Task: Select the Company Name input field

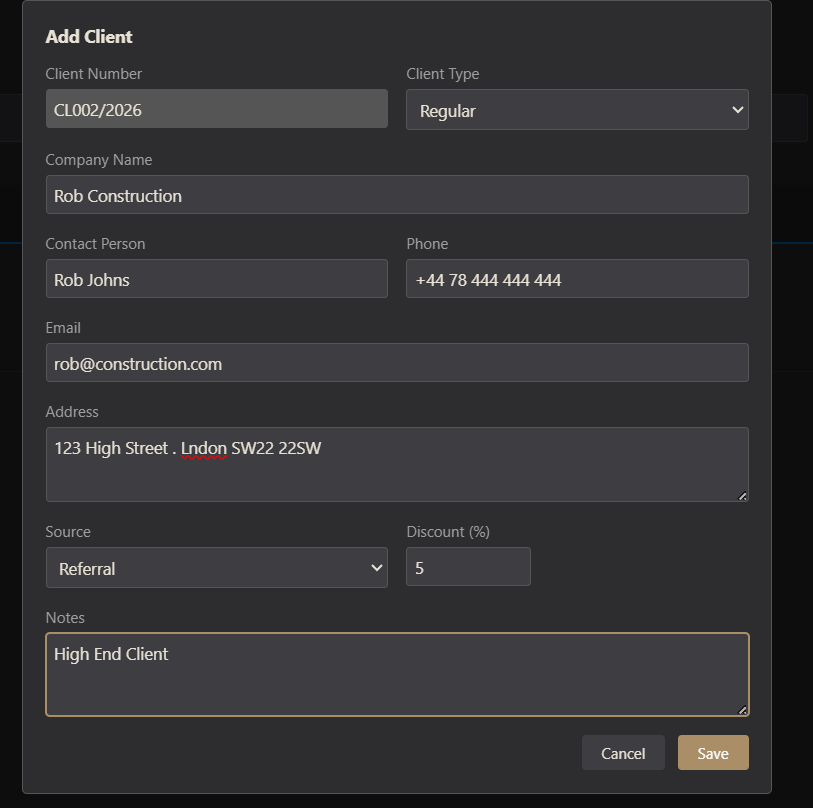Action: [x=396, y=195]
